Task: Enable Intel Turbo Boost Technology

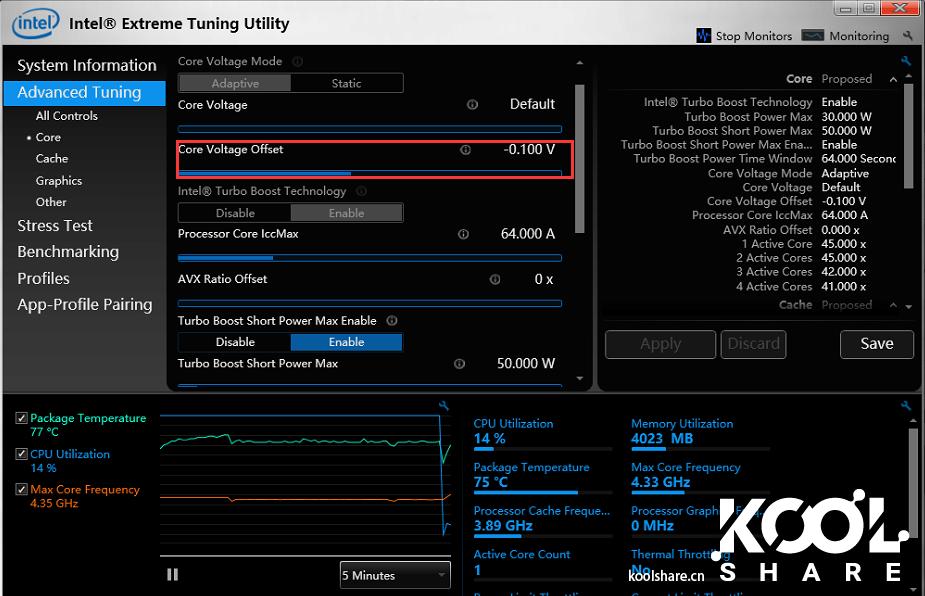Action: pyautogui.click(x=346, y=213)
